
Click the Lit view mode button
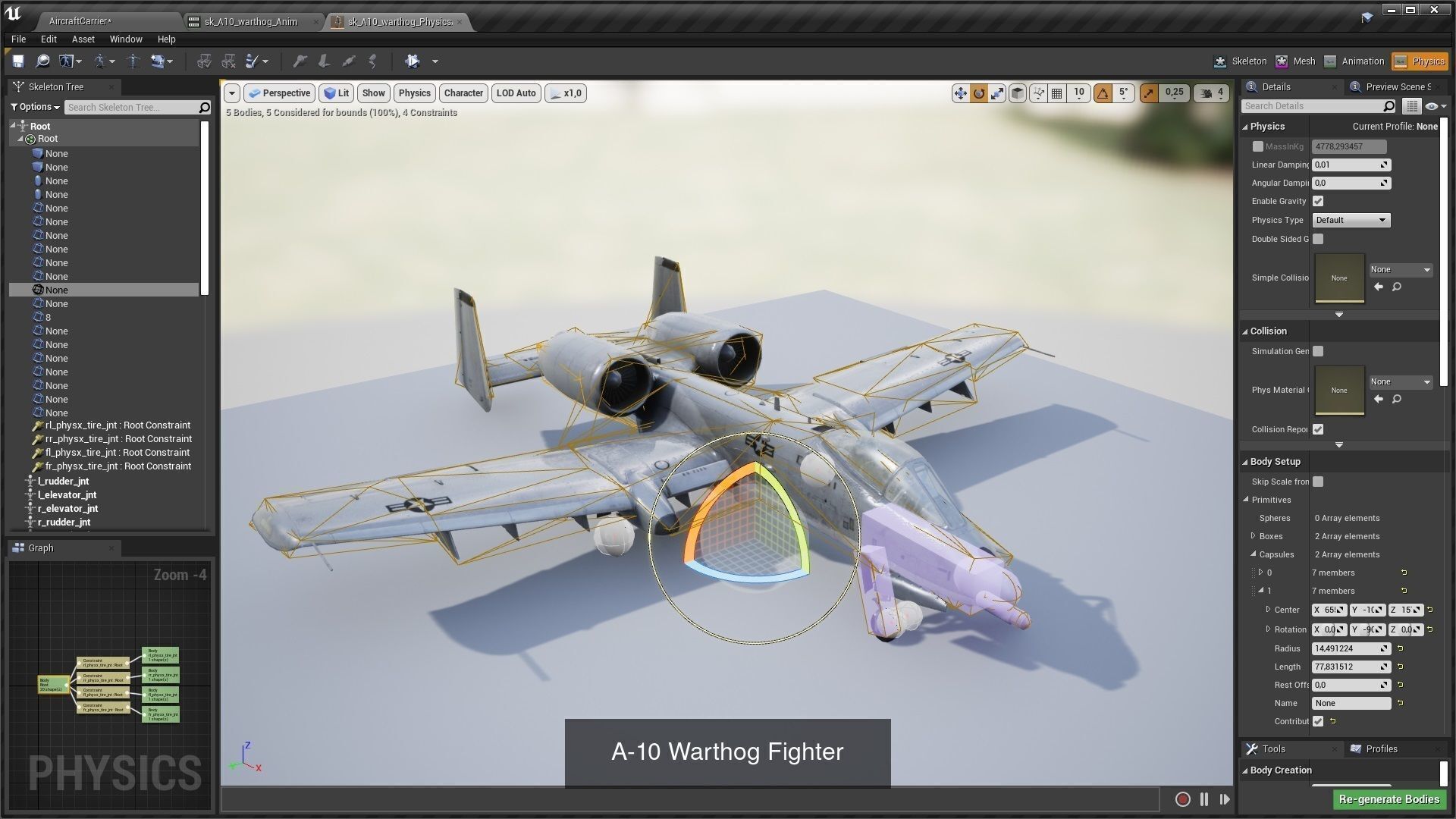click(x=336, y=93)
